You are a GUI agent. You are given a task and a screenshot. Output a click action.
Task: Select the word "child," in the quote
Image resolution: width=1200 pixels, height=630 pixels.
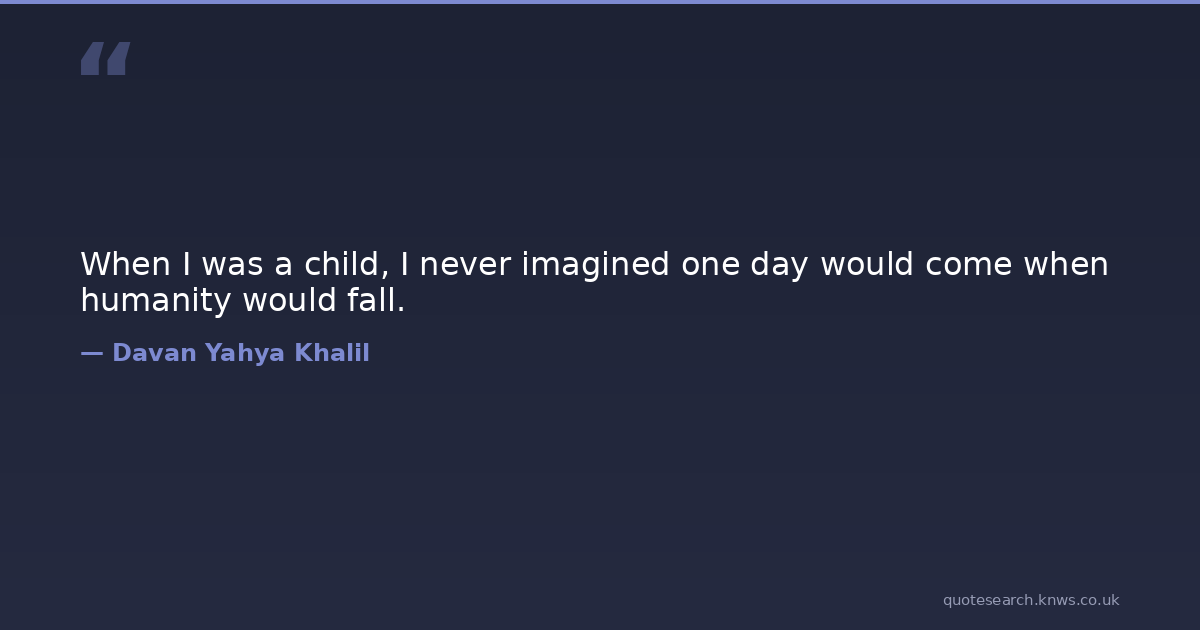347,265
